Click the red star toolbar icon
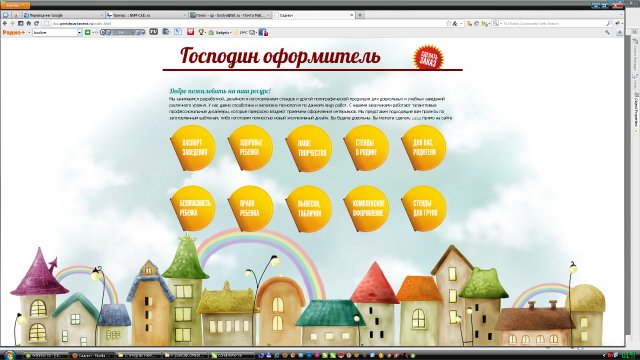Image resolution: width=640 pixels, height=360 pixels. [x=190, y=32]
